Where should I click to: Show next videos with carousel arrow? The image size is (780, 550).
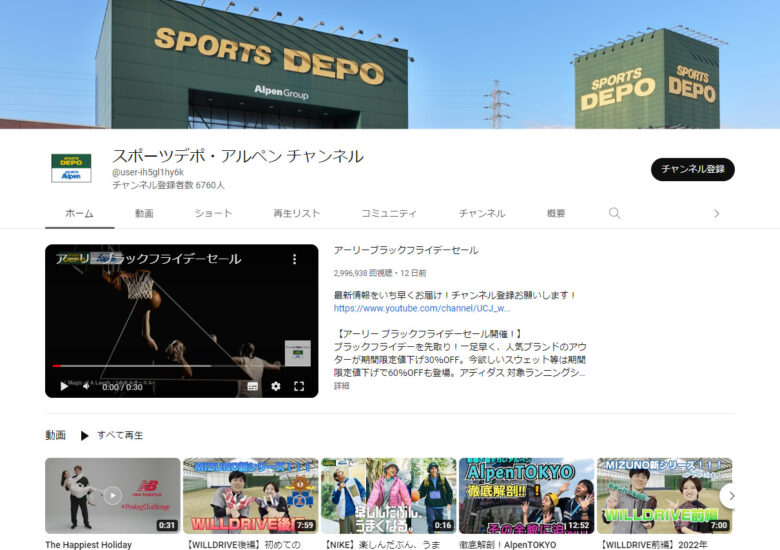coord(731,496)
